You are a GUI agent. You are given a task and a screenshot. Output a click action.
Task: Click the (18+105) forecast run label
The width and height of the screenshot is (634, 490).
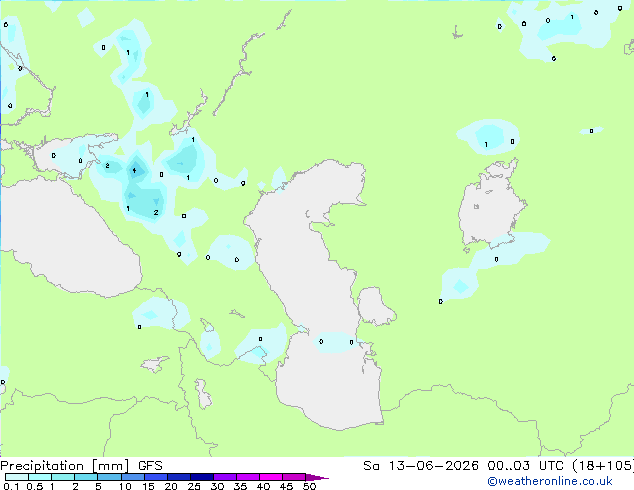[603, 466]
